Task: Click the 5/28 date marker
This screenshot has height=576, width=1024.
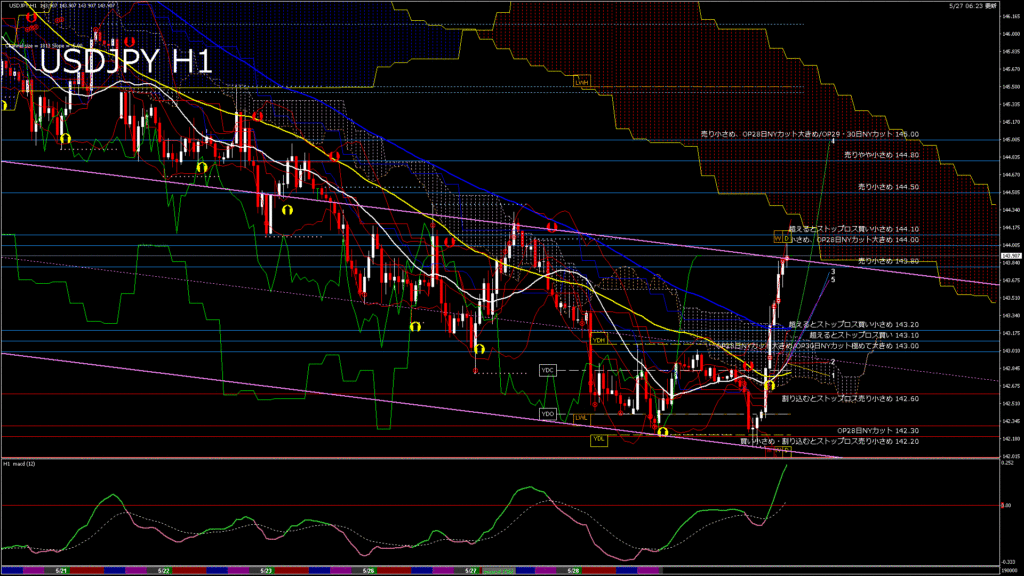Action: click(x=573, y=571)
